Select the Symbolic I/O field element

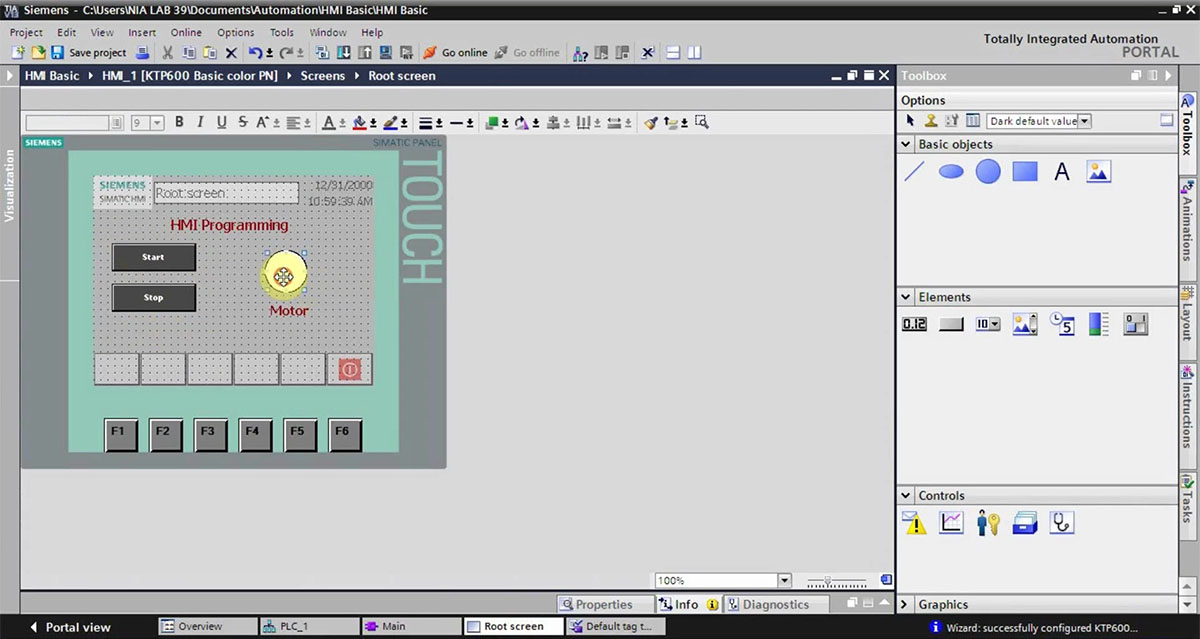coord(988,324)
